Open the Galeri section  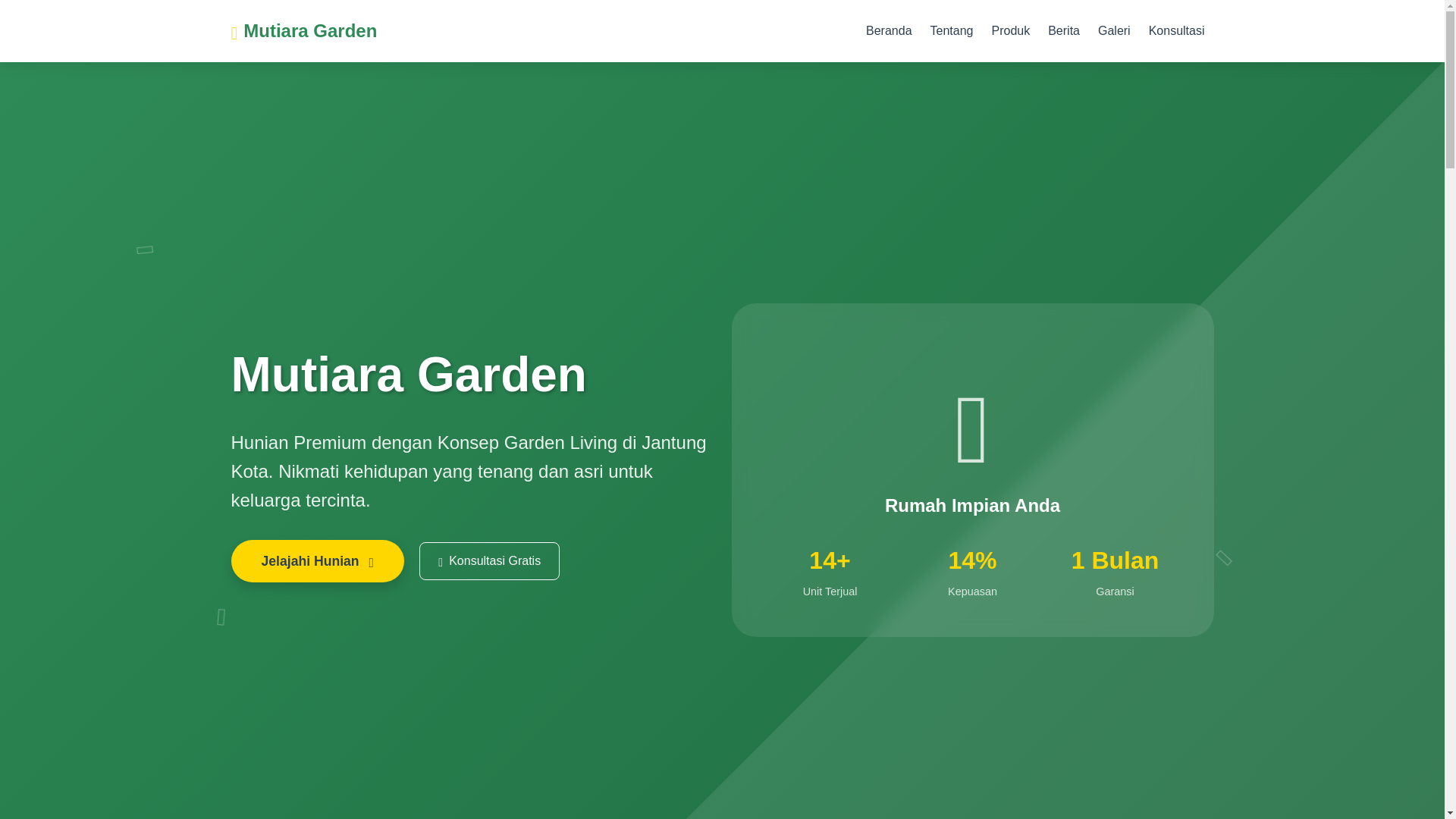click(1113, 31)
